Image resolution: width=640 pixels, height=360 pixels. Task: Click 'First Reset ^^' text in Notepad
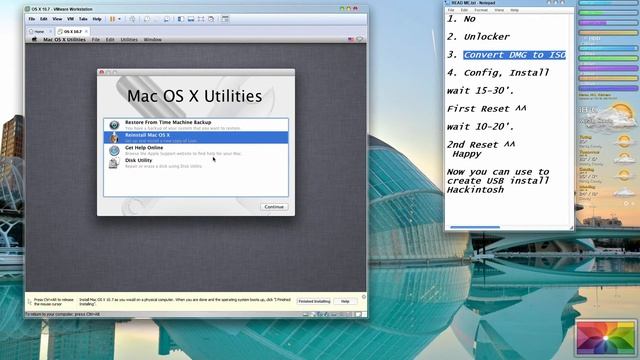coord(487,109)
